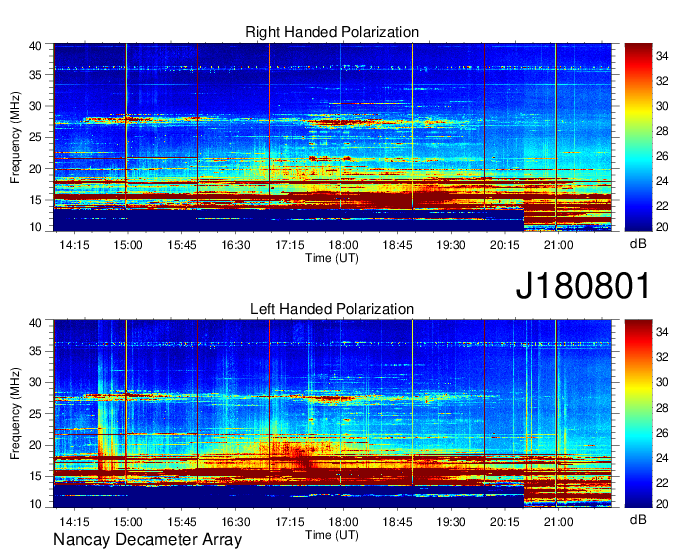Click the 18:45 time tick on Right Handed plot
Viewport: 680px width, 552px height.
coord(397,245)
